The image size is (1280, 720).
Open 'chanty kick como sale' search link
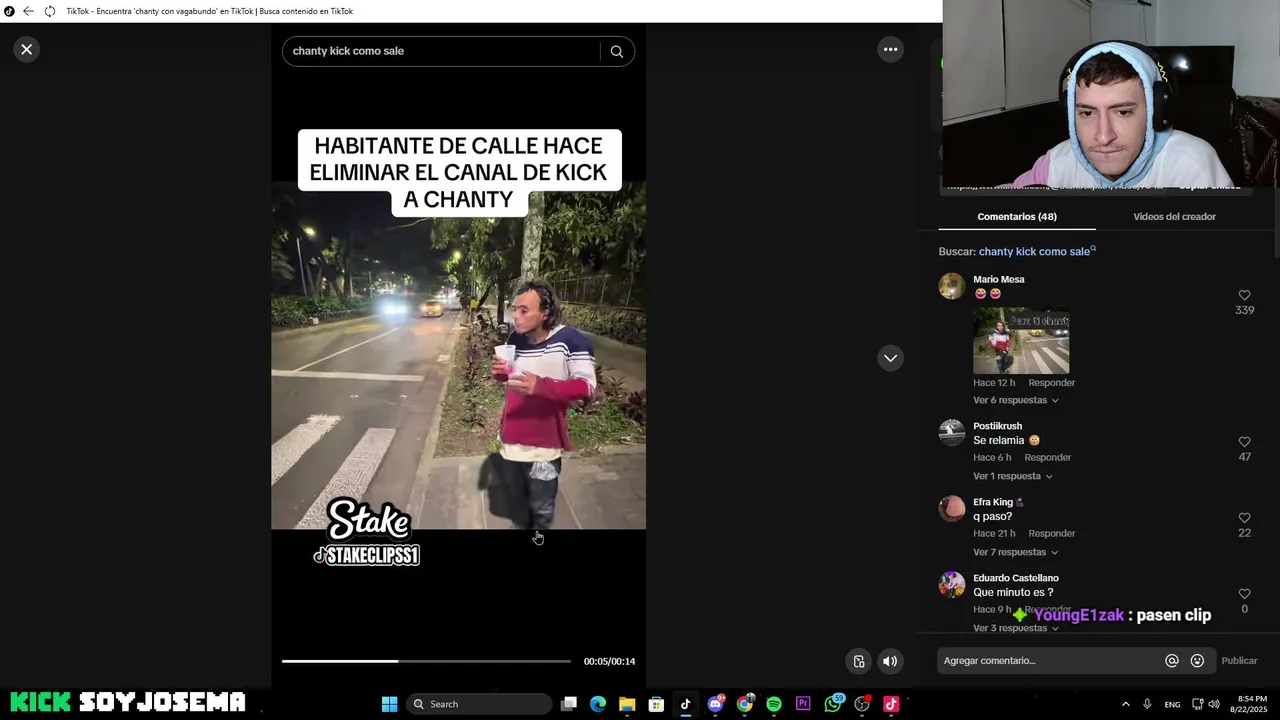click(1037, 251)
